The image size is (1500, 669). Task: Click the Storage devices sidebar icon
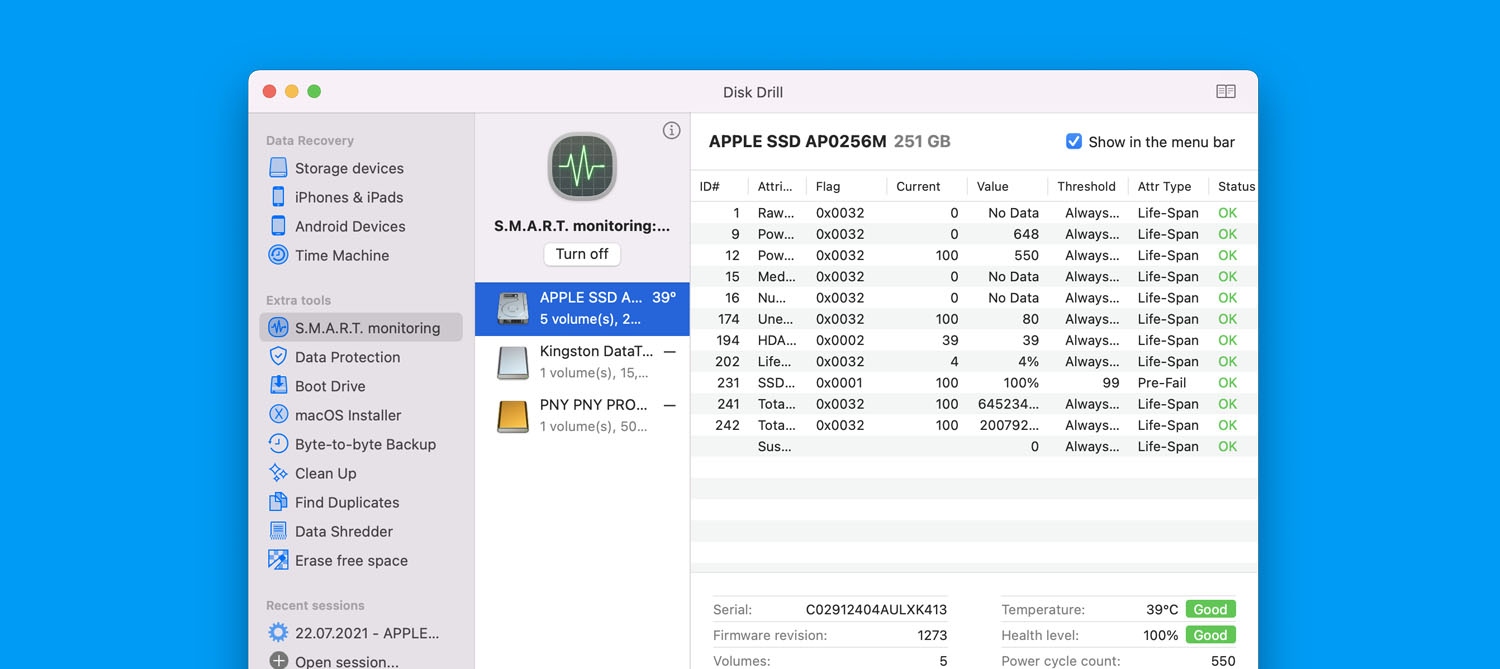click(x=278, y=168)
